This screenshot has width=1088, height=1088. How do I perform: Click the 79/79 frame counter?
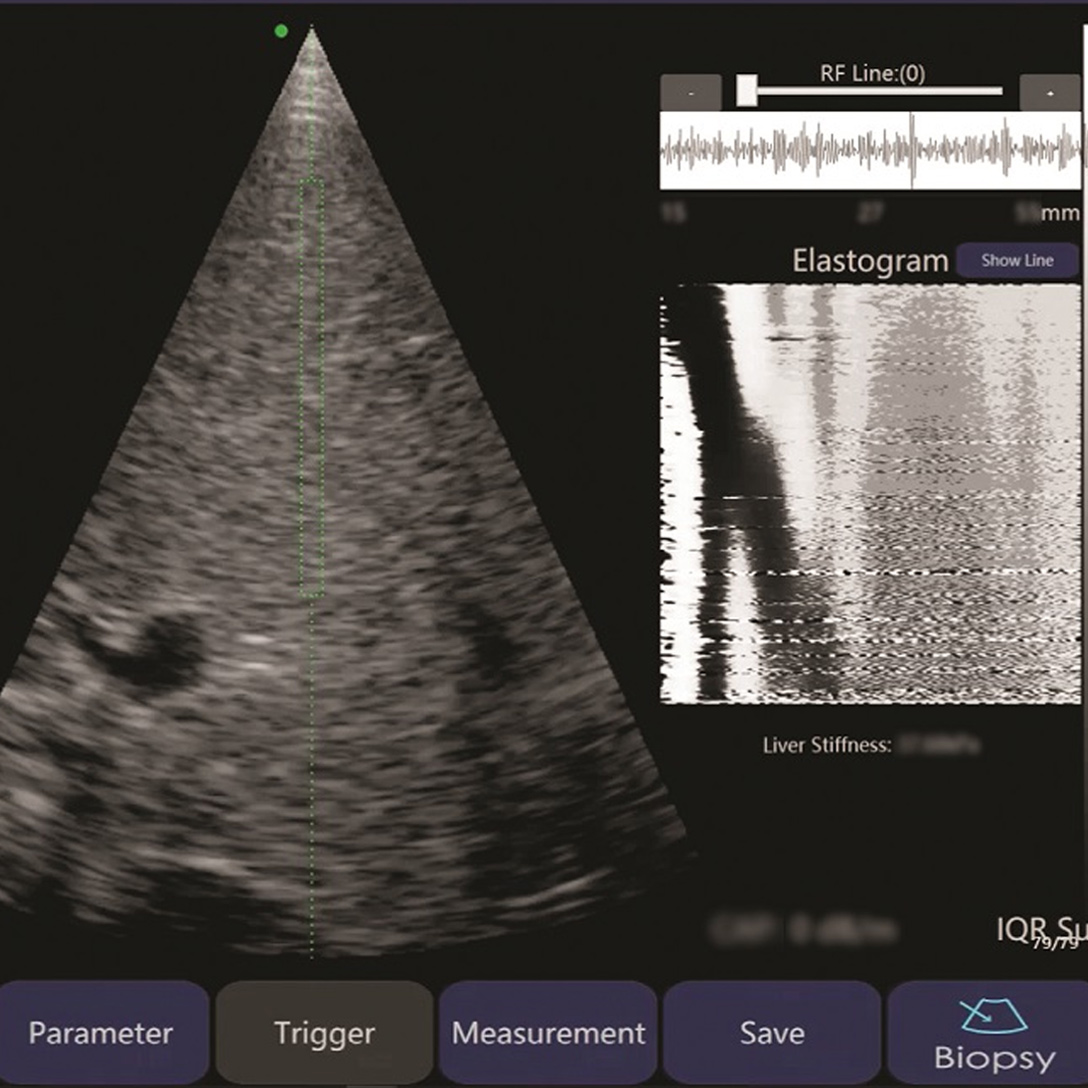(1053, 944)
